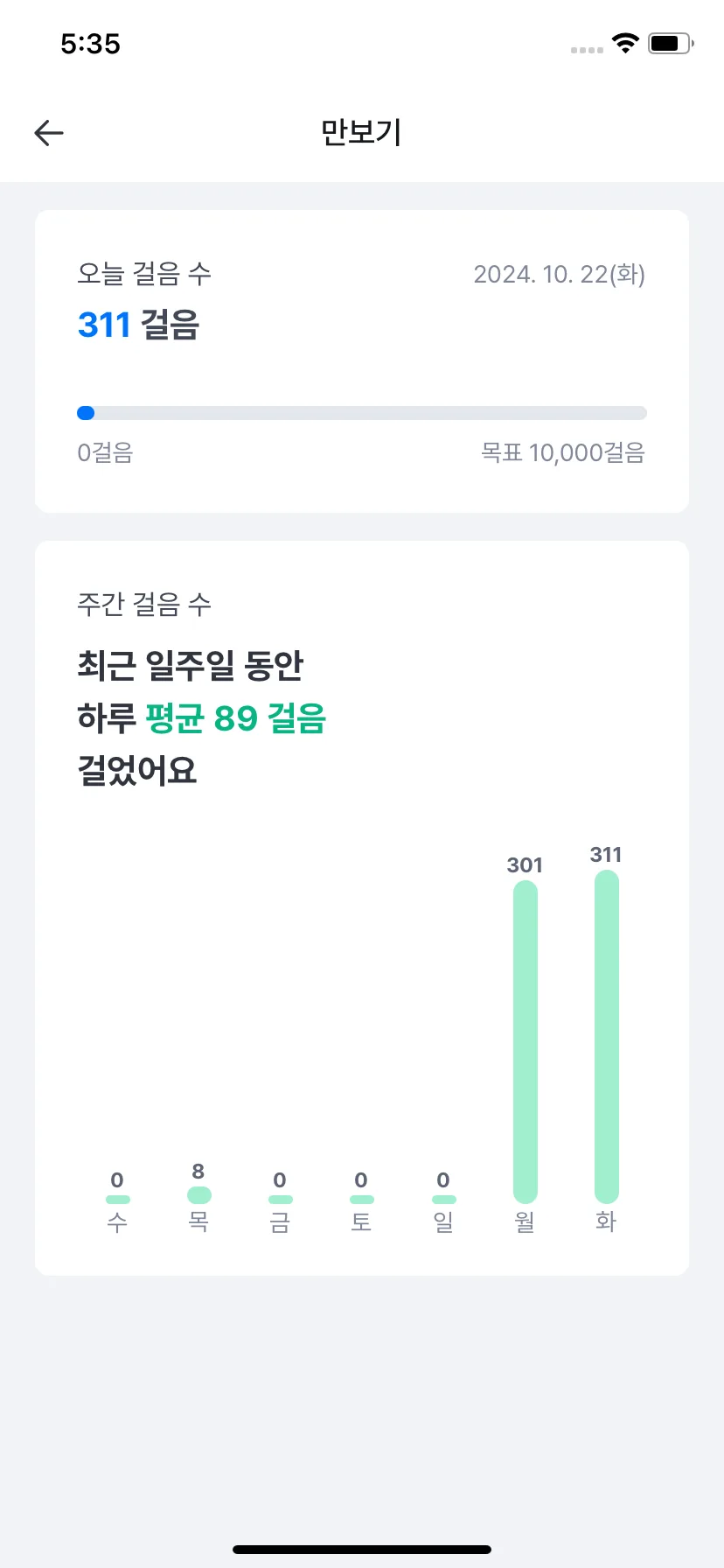Select the 목 bar showing 8 steps
Image resolution: width=724 pixels, height=1568 pixels.
click(x=199, y=1195)
